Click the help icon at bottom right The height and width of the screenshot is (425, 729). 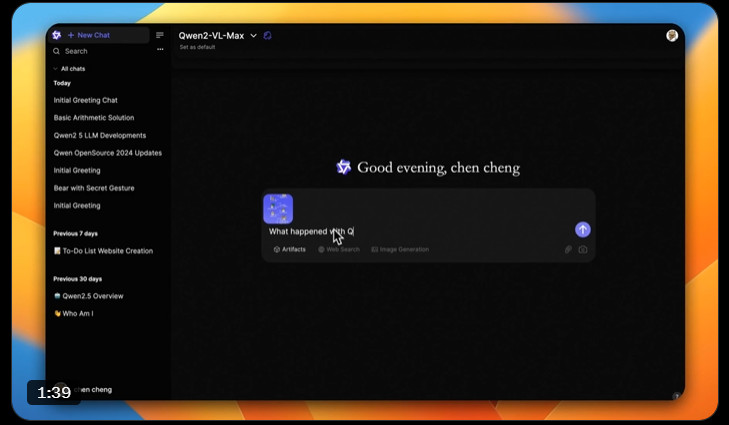(676, 396)
